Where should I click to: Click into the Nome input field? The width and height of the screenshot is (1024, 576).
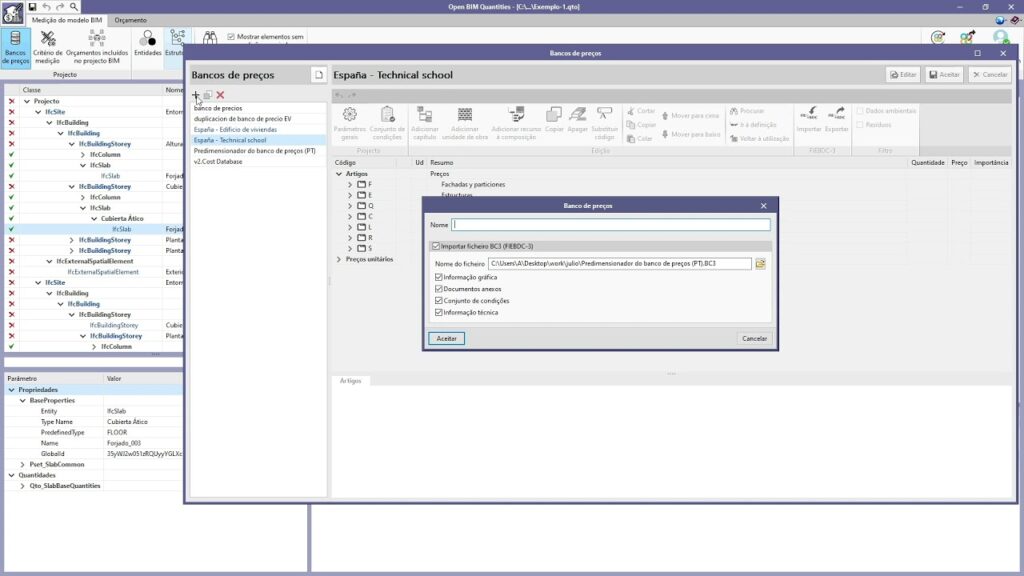pos(611,225)
